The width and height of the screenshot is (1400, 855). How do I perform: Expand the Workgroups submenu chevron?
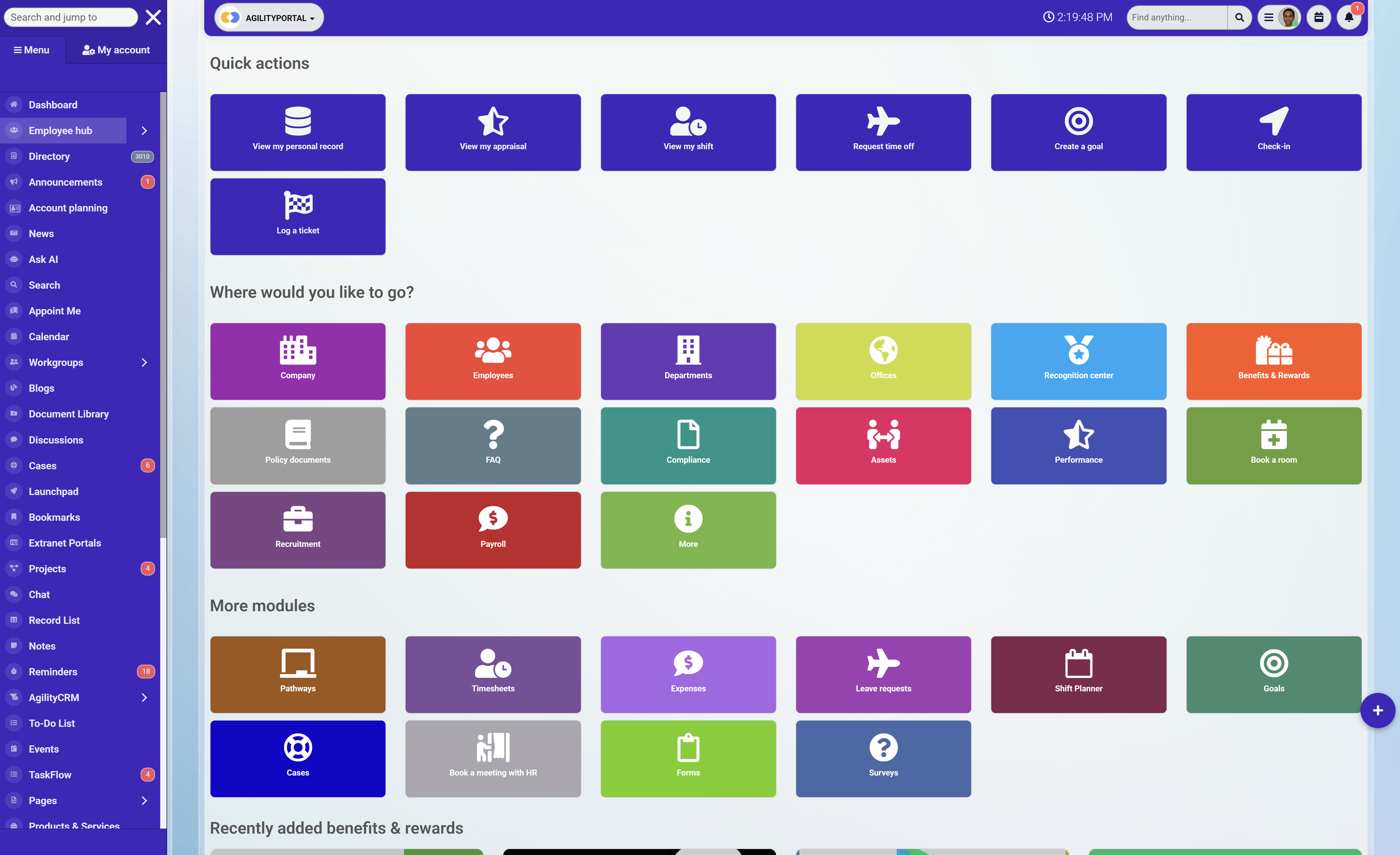click(x=144, y=362)
